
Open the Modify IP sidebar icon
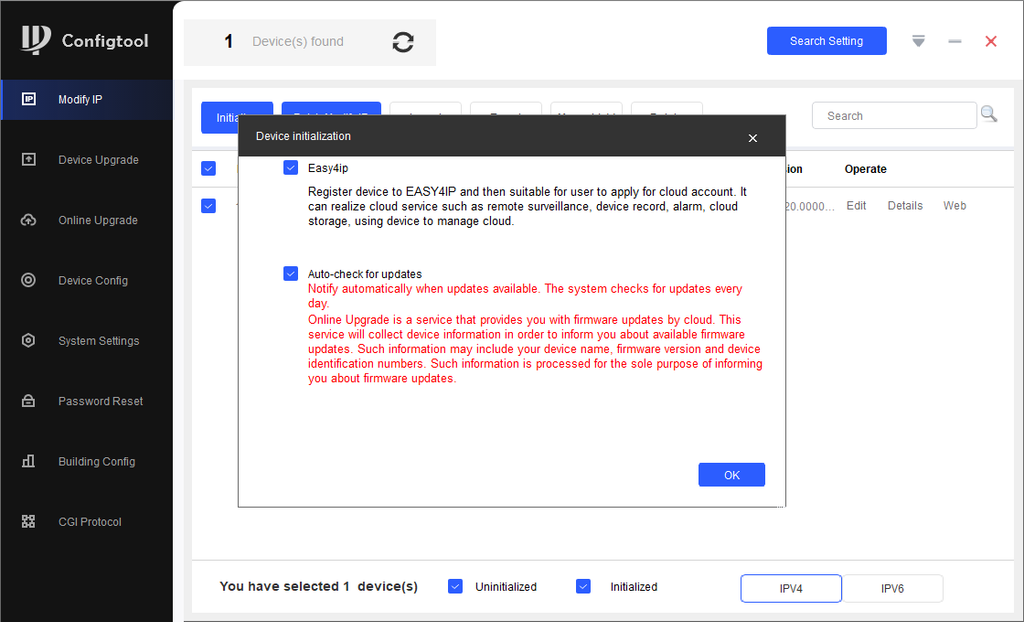coord(29,99)
